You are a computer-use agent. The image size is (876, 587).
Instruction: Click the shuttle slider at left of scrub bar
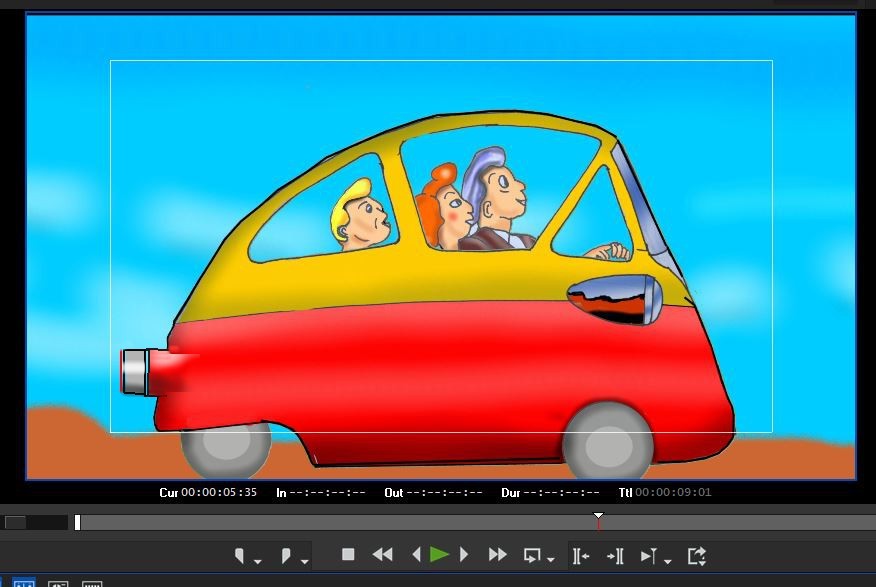click(x=16, y=522)
